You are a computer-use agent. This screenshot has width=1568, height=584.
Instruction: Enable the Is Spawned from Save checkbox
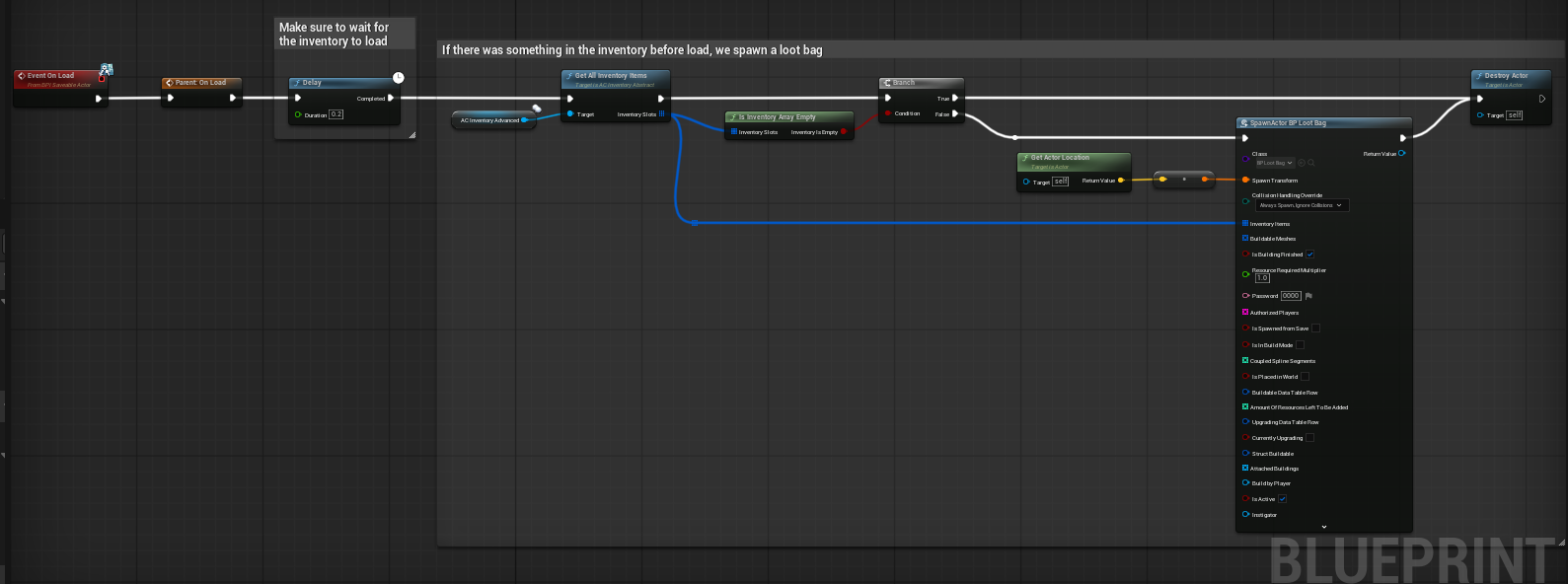1315,328
